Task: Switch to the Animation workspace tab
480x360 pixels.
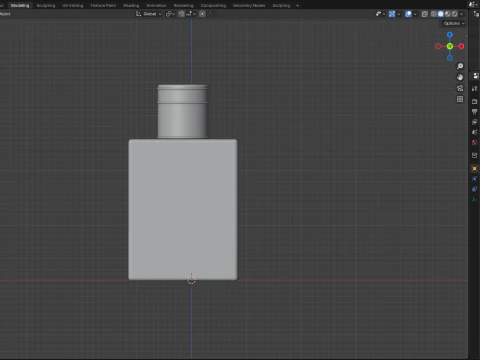Action: (x=156, y=5)
